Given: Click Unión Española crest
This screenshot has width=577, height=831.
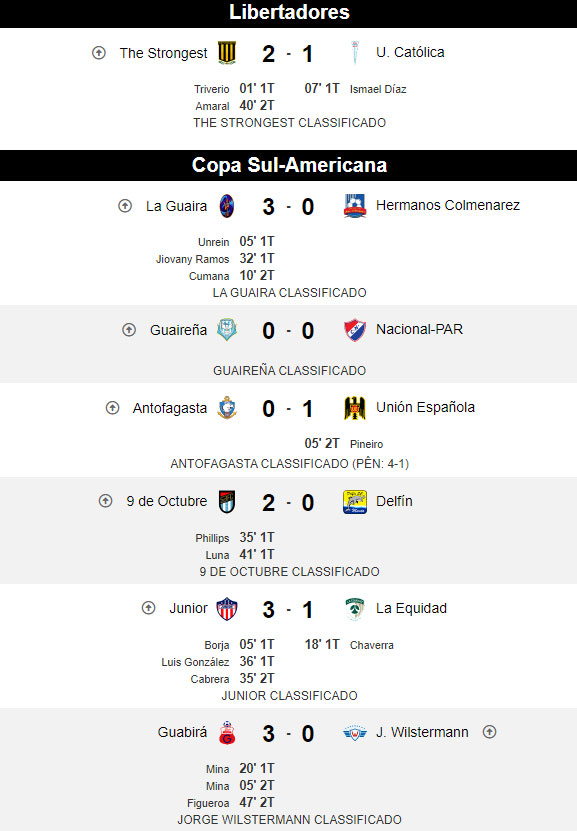Looking at the screenshot, I should click(x=355, y=408).
